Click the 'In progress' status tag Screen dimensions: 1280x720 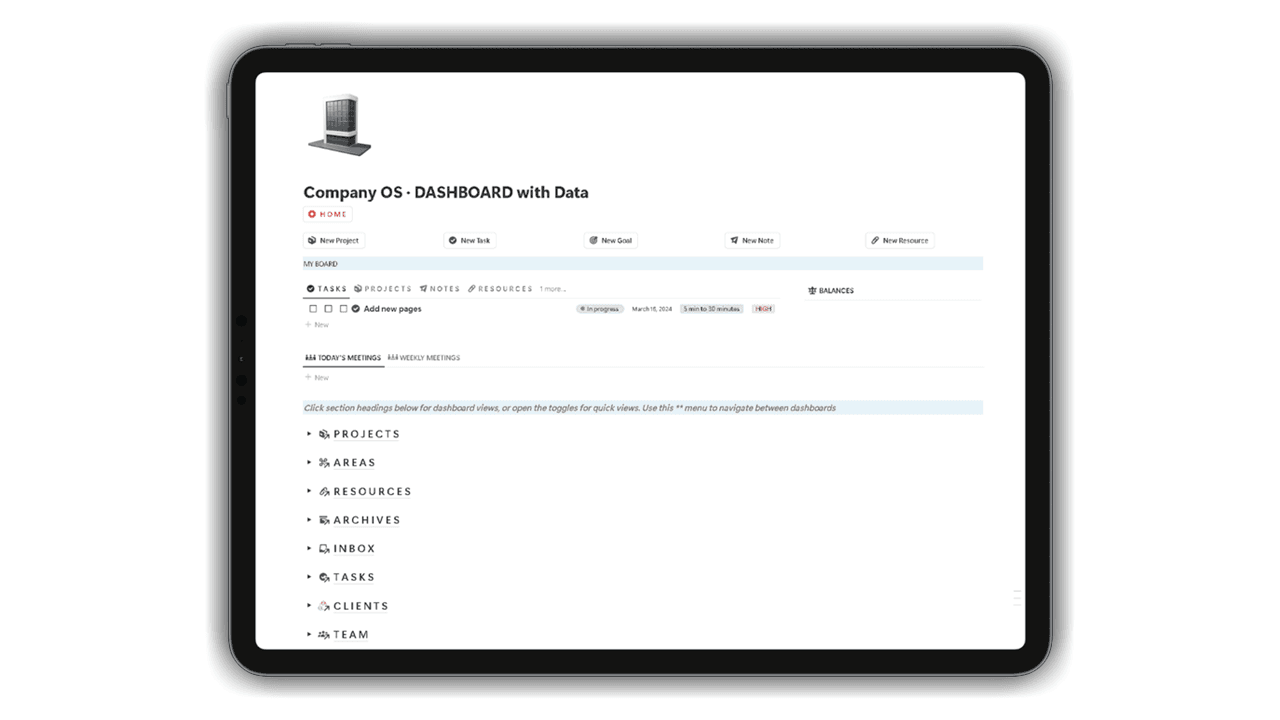point(600,309)
